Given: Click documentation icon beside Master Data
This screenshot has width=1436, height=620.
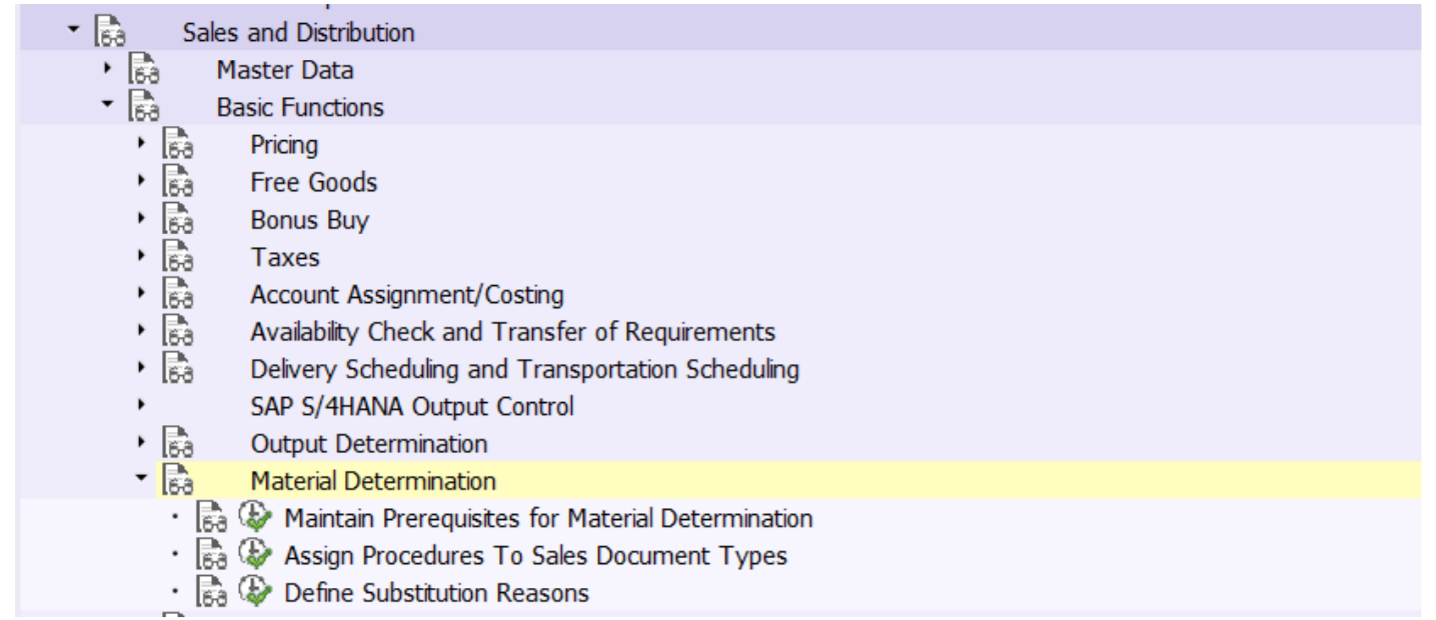Looking at the screenshot, I should tap(143, 71).
